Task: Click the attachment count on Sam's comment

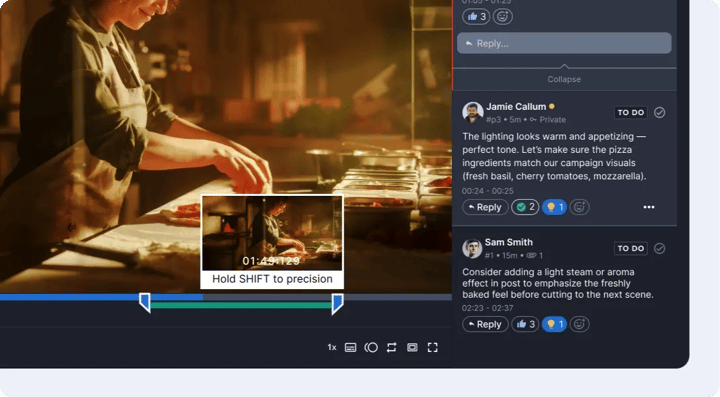Action: pyautogui.click(x=534, y=255)
